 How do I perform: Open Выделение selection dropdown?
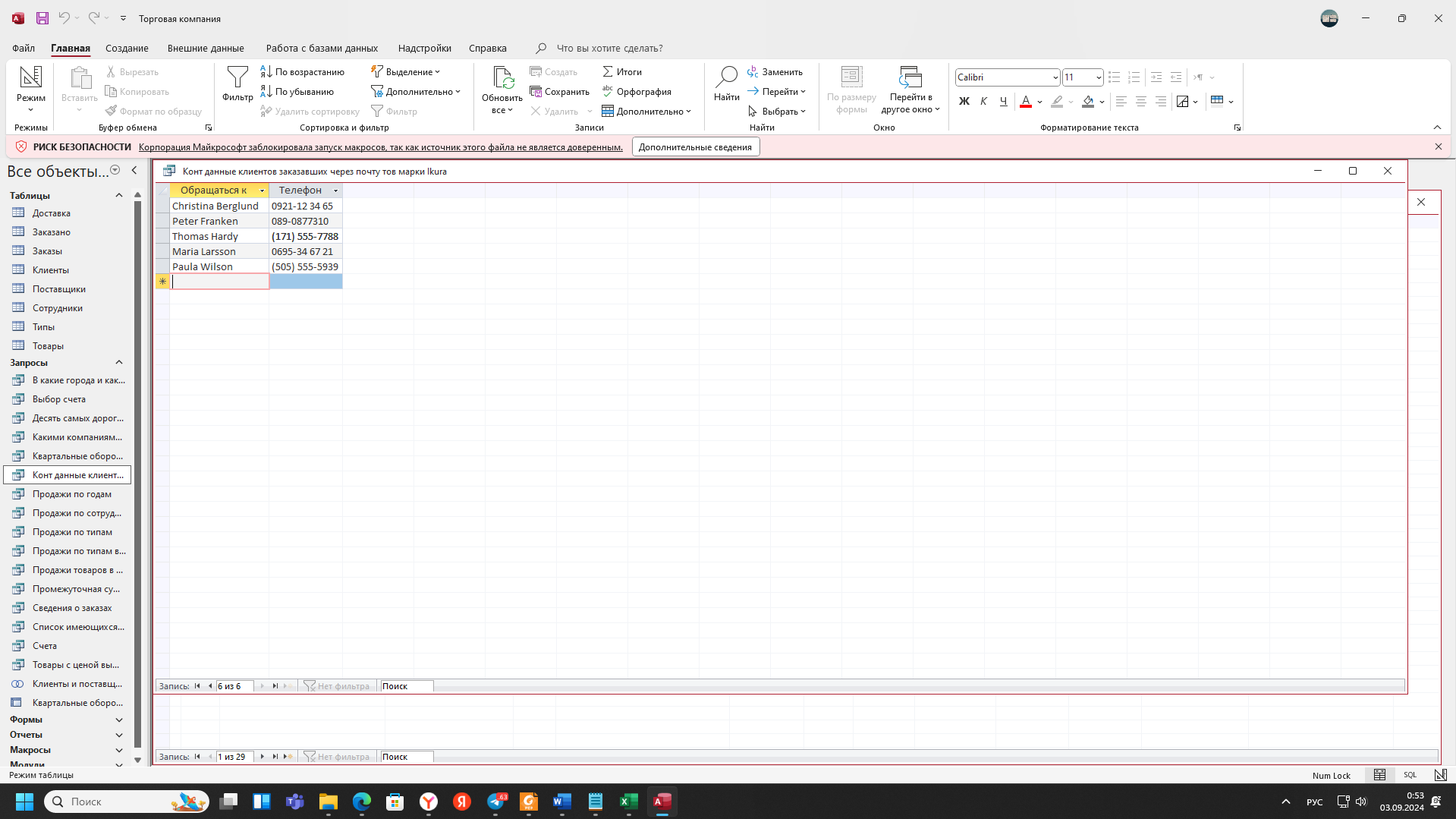coord(406,71)
